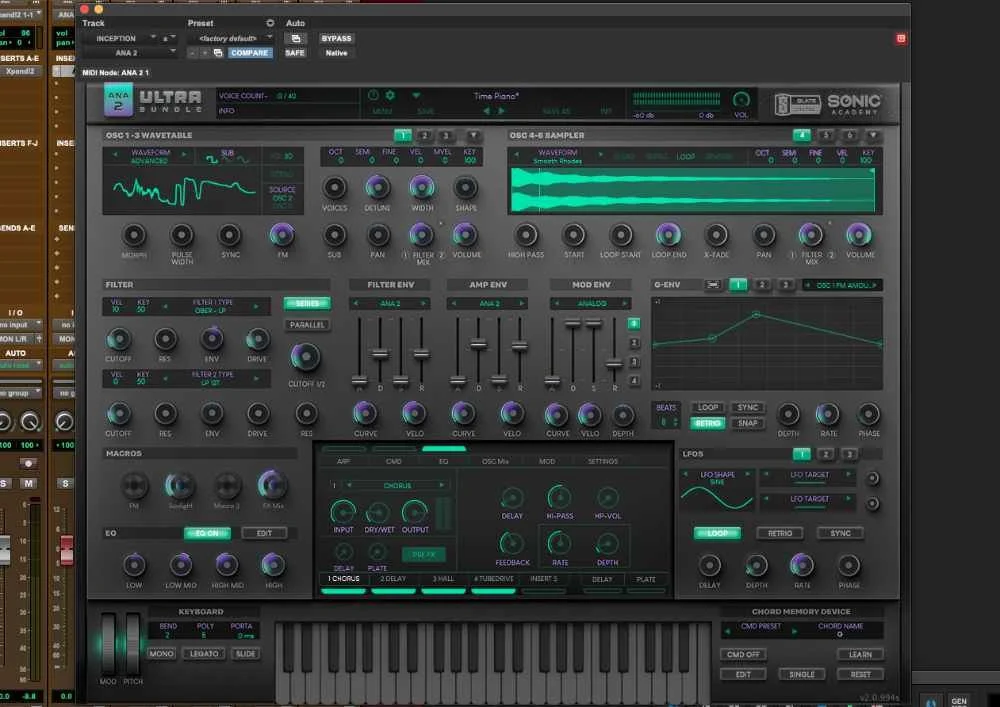This screenshot has width=1000, height=707.
Task: Click the PITCH wheel
Action: [132, 642]
